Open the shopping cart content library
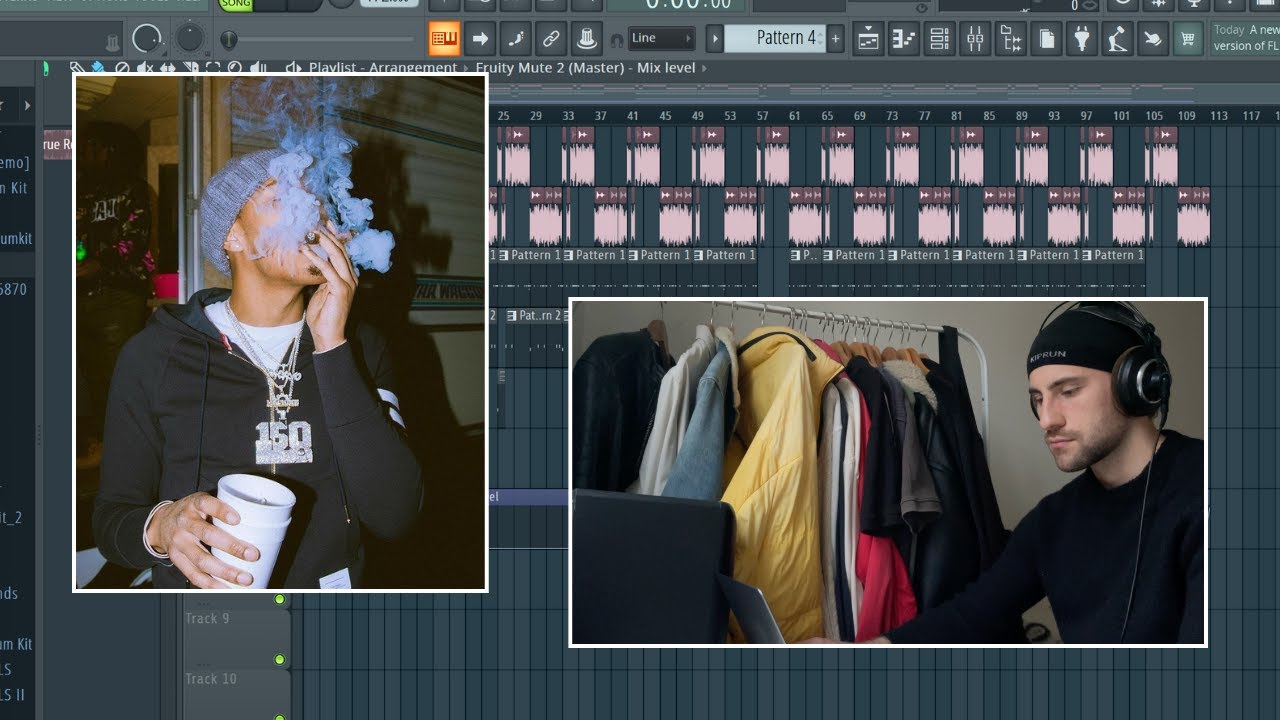 [1188, 39]
